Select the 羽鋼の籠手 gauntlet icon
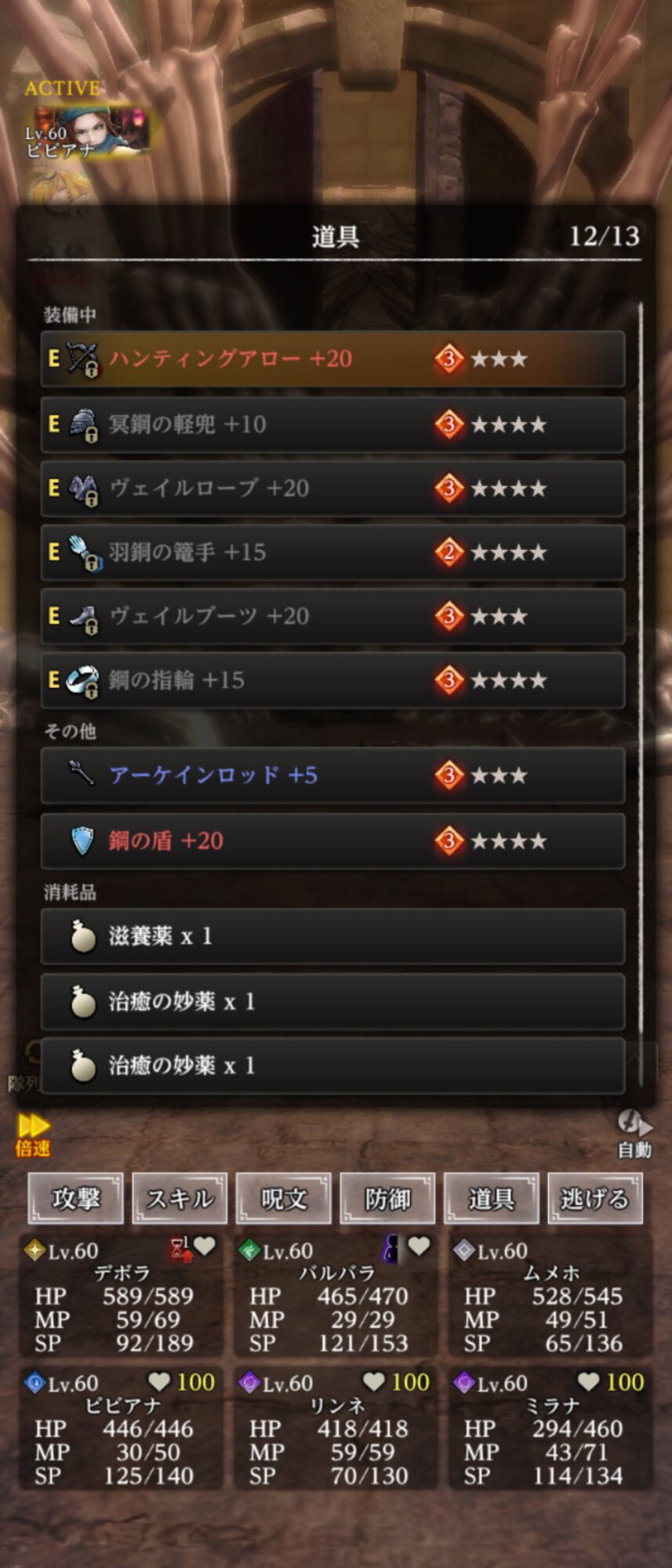This screenshot has height=1568, width=672. tap(84, 553)
